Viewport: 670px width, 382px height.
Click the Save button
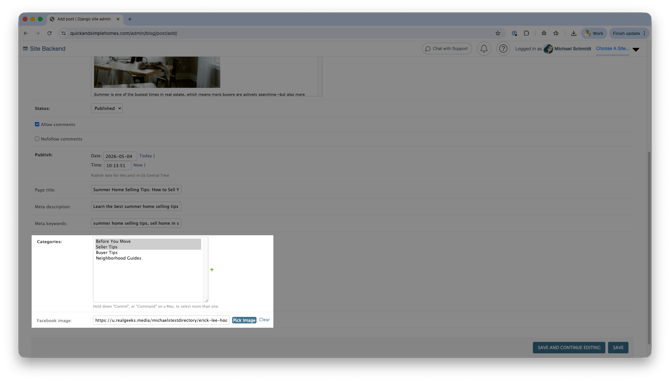click(618, 347)
